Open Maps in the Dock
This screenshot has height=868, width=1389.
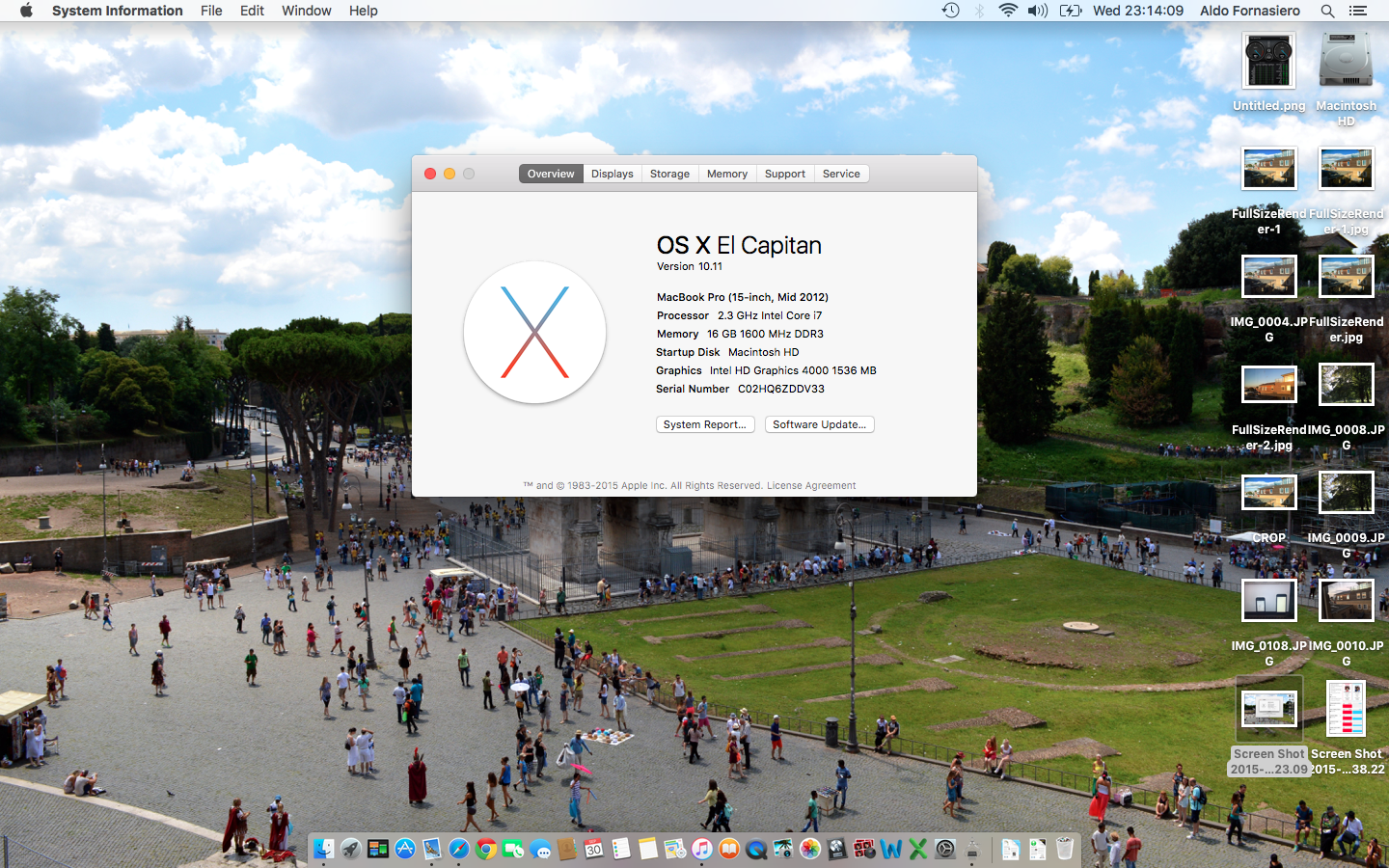675,849
